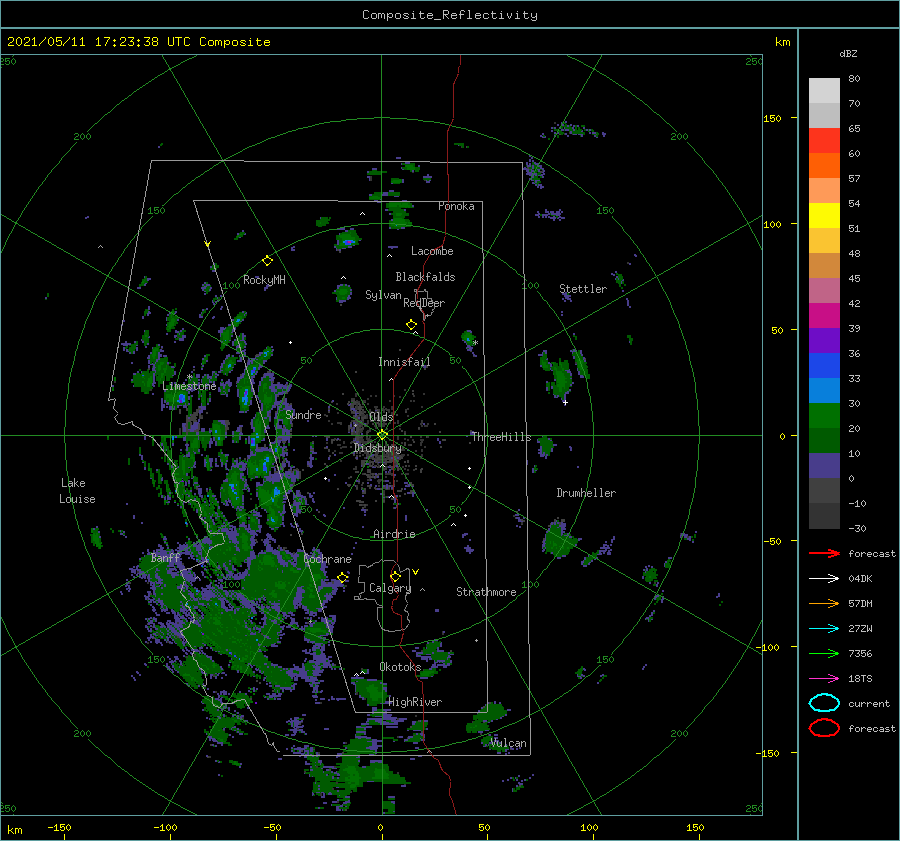Click the Limestone label
Viewport: 900px width, 841px height.
[x=189, y=386]
